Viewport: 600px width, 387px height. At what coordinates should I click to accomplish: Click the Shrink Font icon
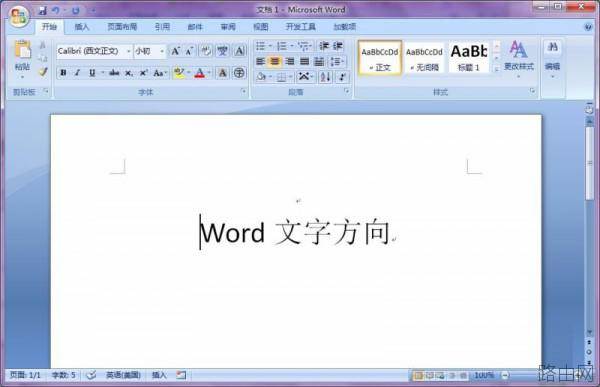coord(189,51)
